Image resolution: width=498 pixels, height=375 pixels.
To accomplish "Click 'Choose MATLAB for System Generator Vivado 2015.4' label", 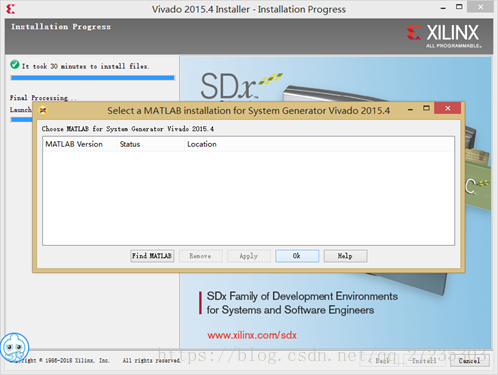I will coord(128,129).
